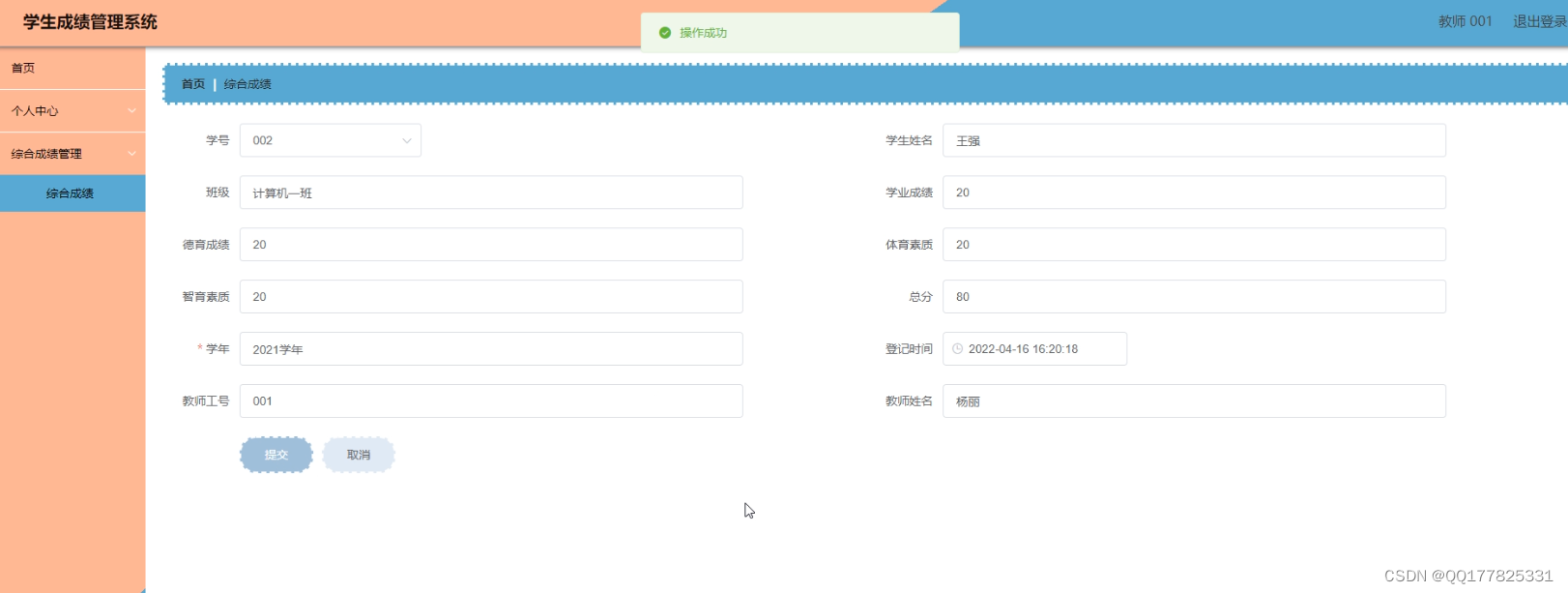
Task: Click the green success check icon
Action: pyautogui.click(x=665, y=33)
